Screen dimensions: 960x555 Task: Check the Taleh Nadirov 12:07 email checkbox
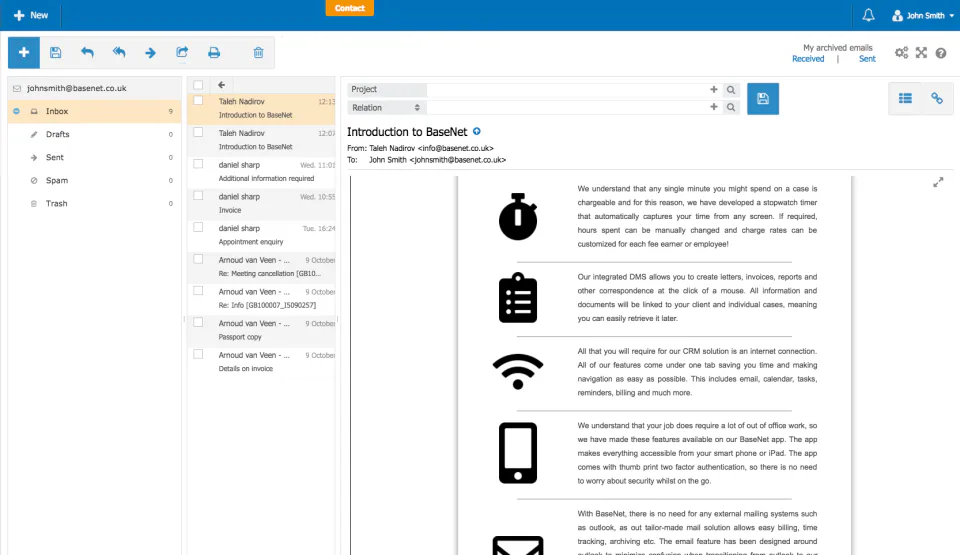tap(198, 132)
